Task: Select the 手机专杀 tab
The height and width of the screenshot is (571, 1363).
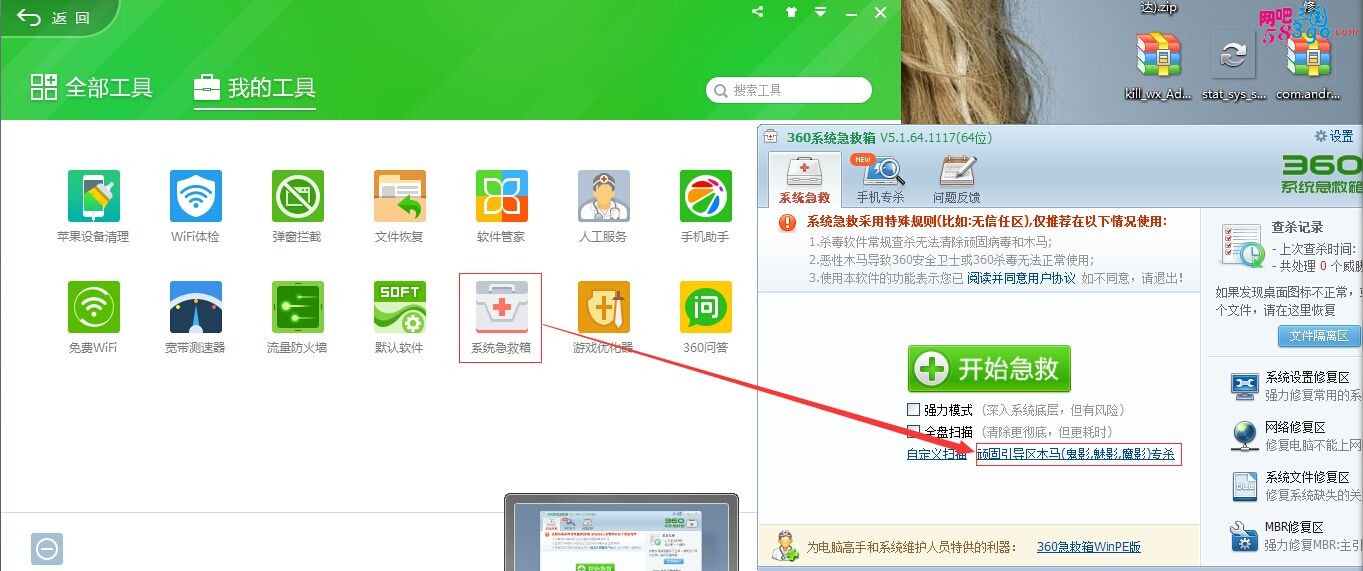Action: click(x=880, y=180)
